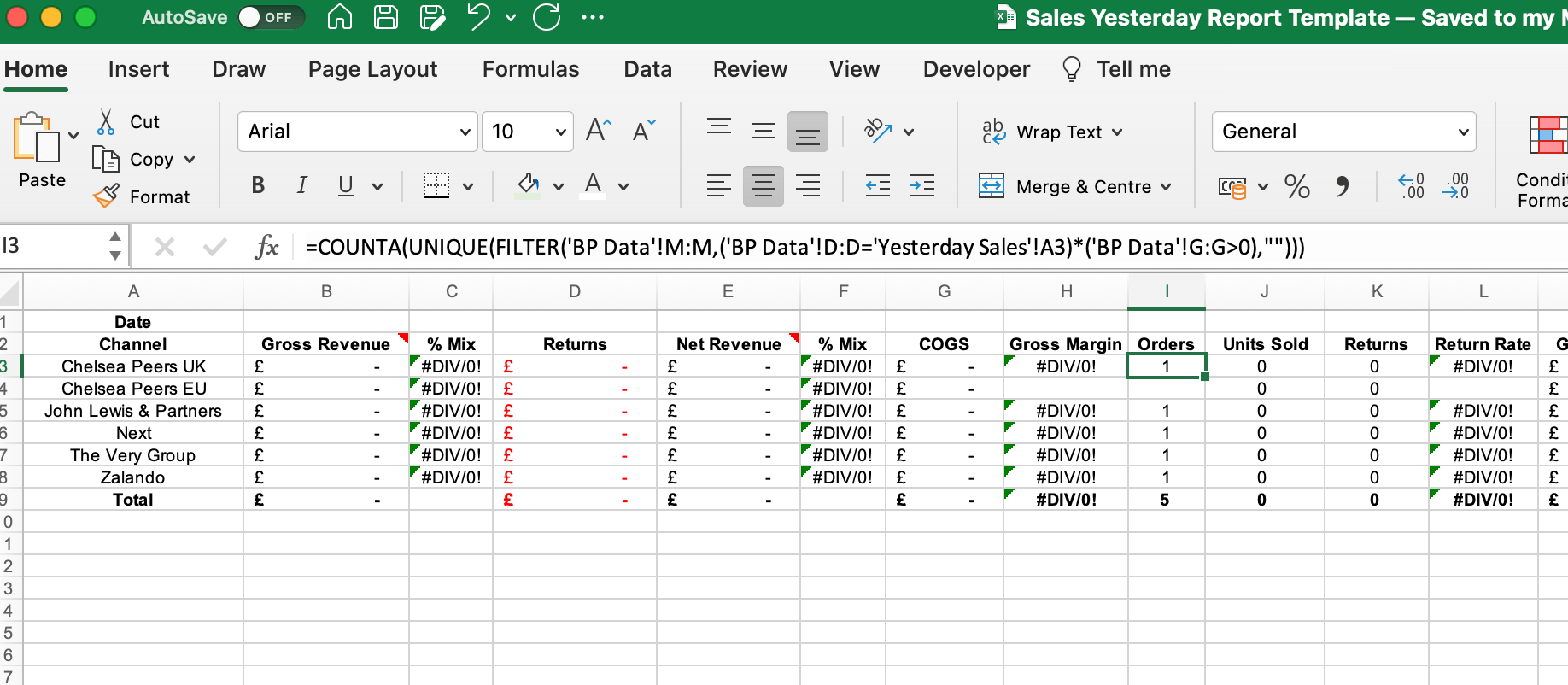The image size is (1568, 685).
Task: Click the Cut scissors icon
Action: [106, 122]
